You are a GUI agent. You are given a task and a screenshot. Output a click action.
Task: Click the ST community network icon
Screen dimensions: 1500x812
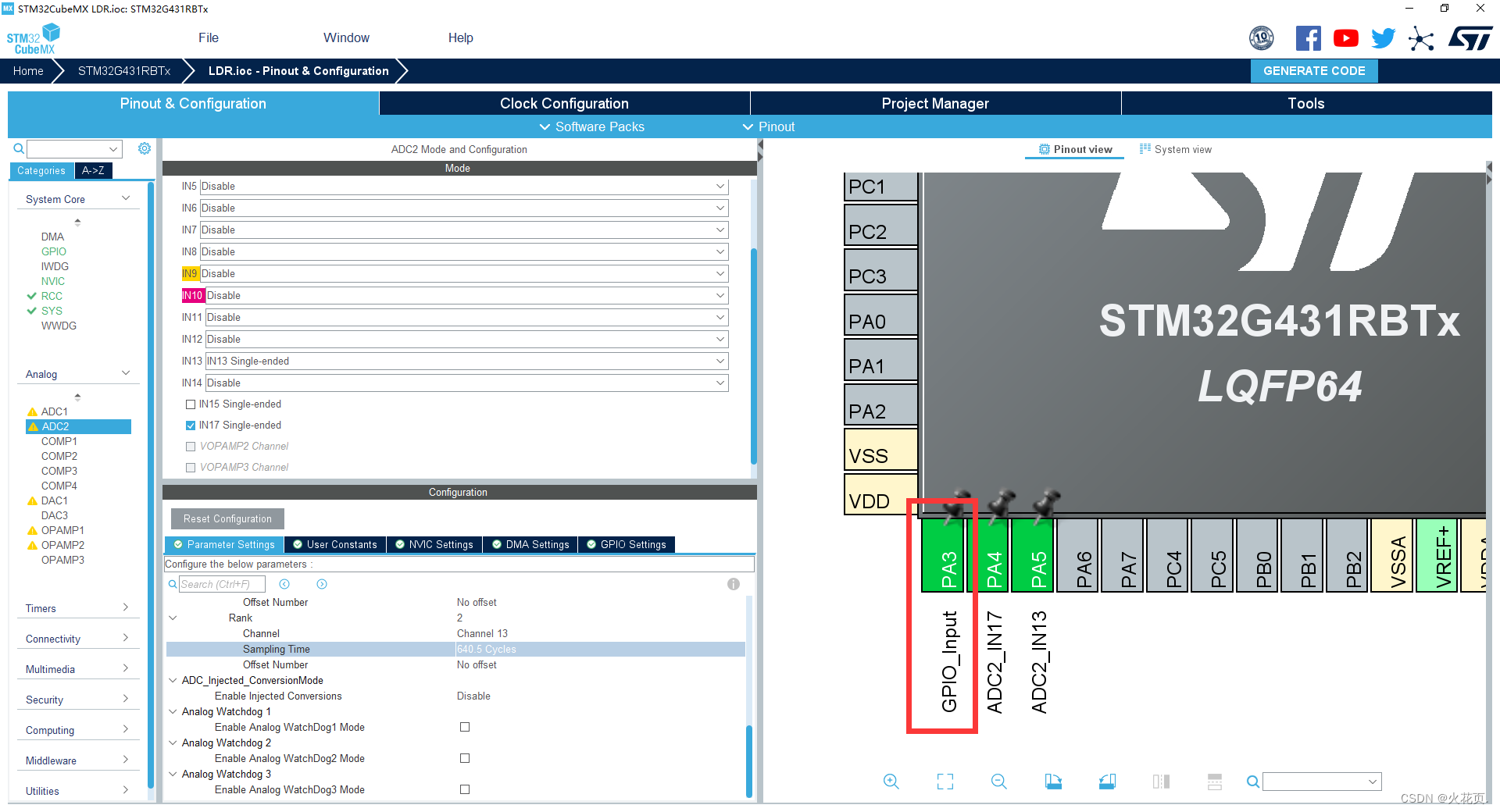1421,38
